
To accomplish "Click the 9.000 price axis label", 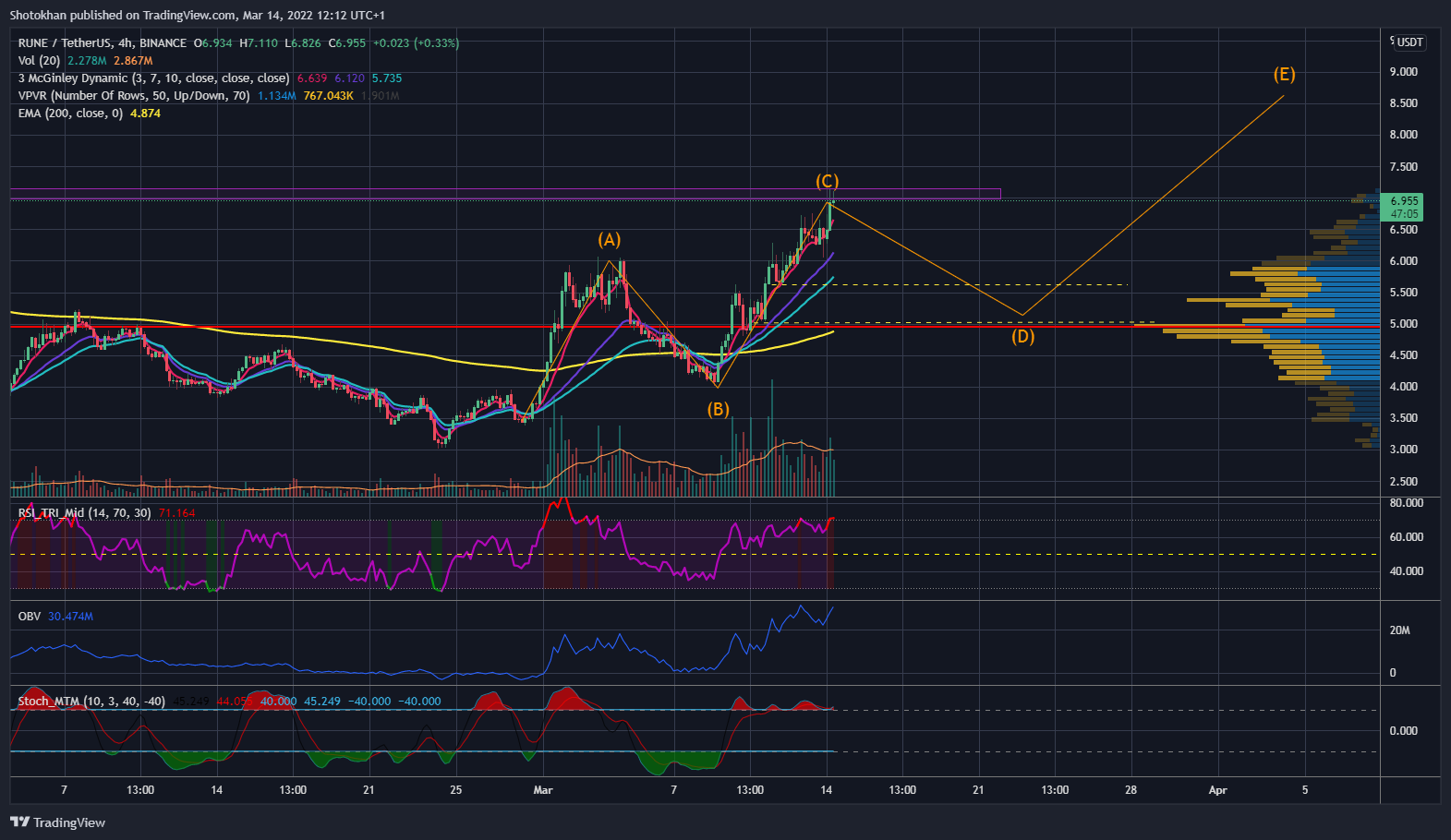I will coord(1403,72).
